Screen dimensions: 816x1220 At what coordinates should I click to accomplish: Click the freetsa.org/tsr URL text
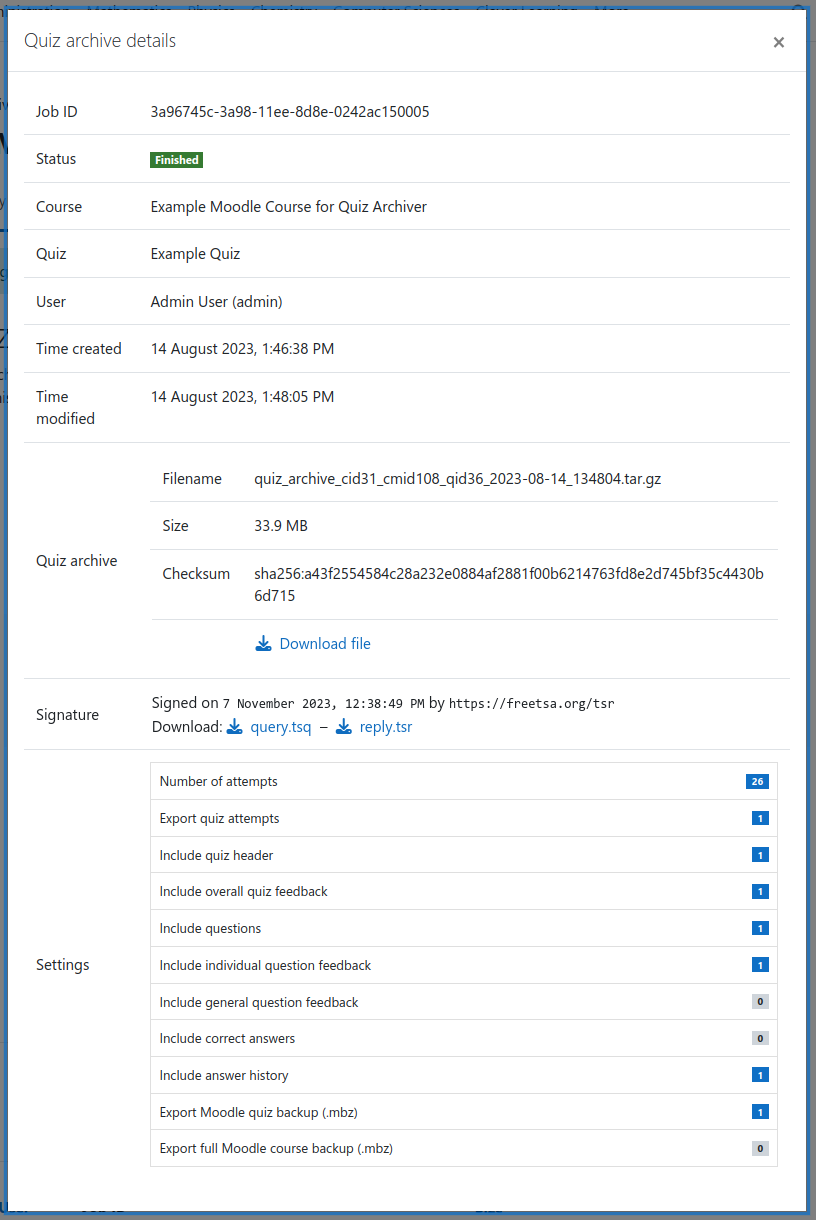(x=531, y=704)
